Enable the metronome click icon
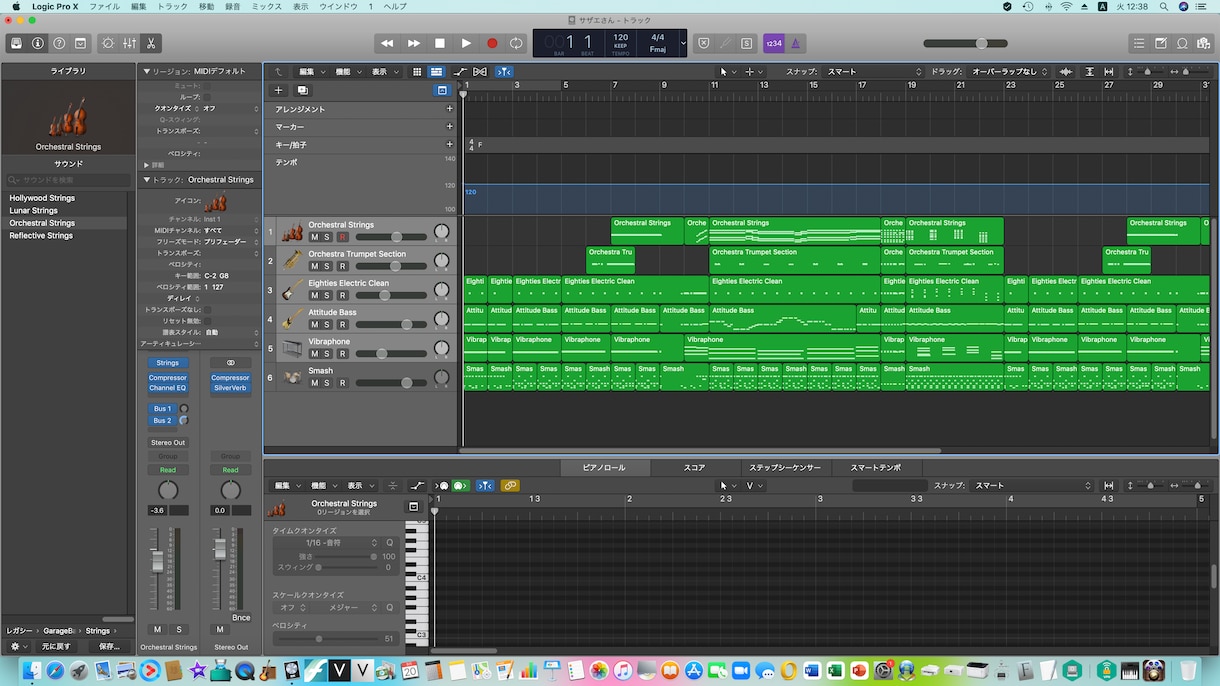This screenshot has width=1220, height=686. click(x=795, y=43)
